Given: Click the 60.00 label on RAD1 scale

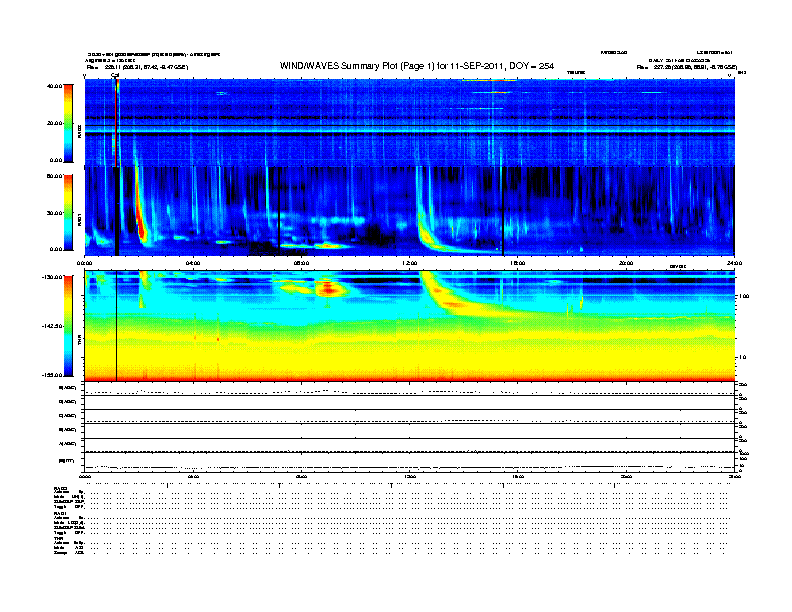Looking at the screenshot, I should 55,176.
